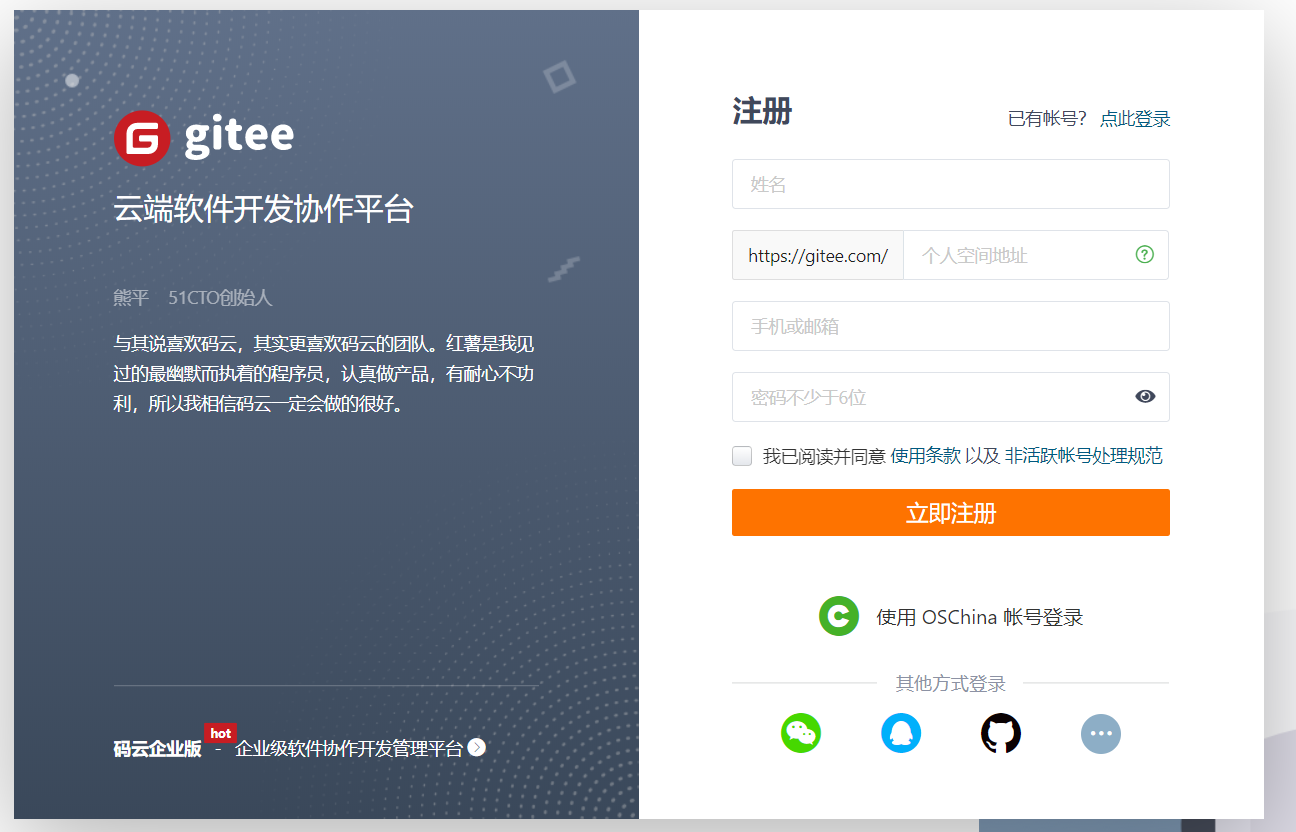Show the password with the eye icon
Image resolution: width=1296 pixels, height=832 pixels.
[1144, 396]
